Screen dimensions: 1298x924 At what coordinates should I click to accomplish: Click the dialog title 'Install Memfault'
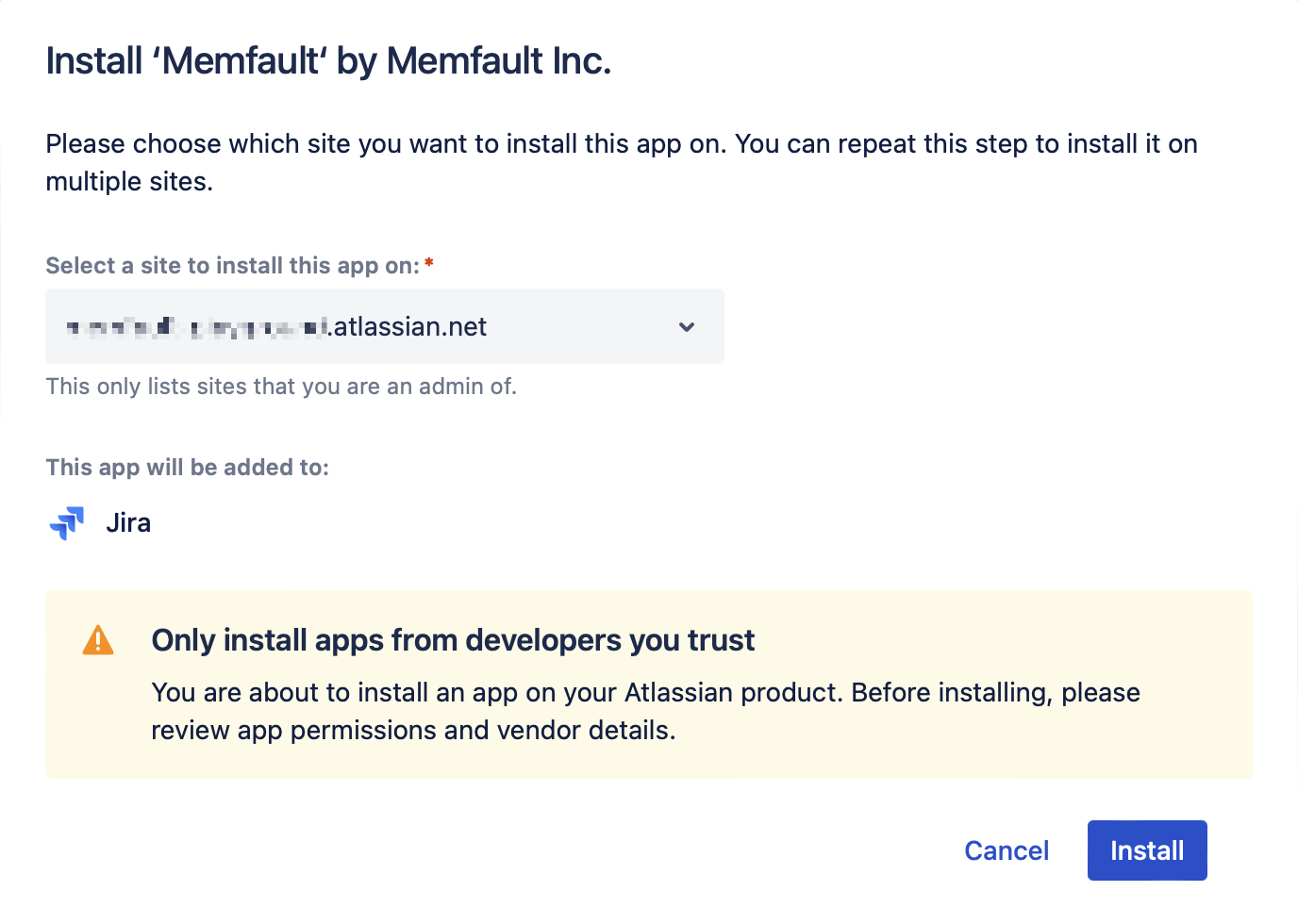[328, 60]
